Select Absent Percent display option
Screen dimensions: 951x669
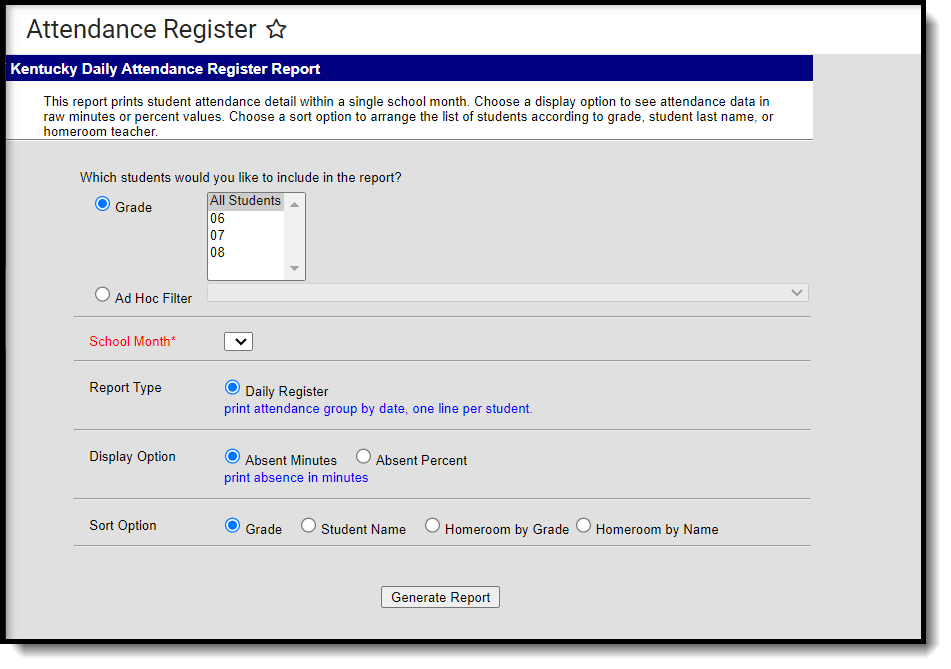point(363,456)
